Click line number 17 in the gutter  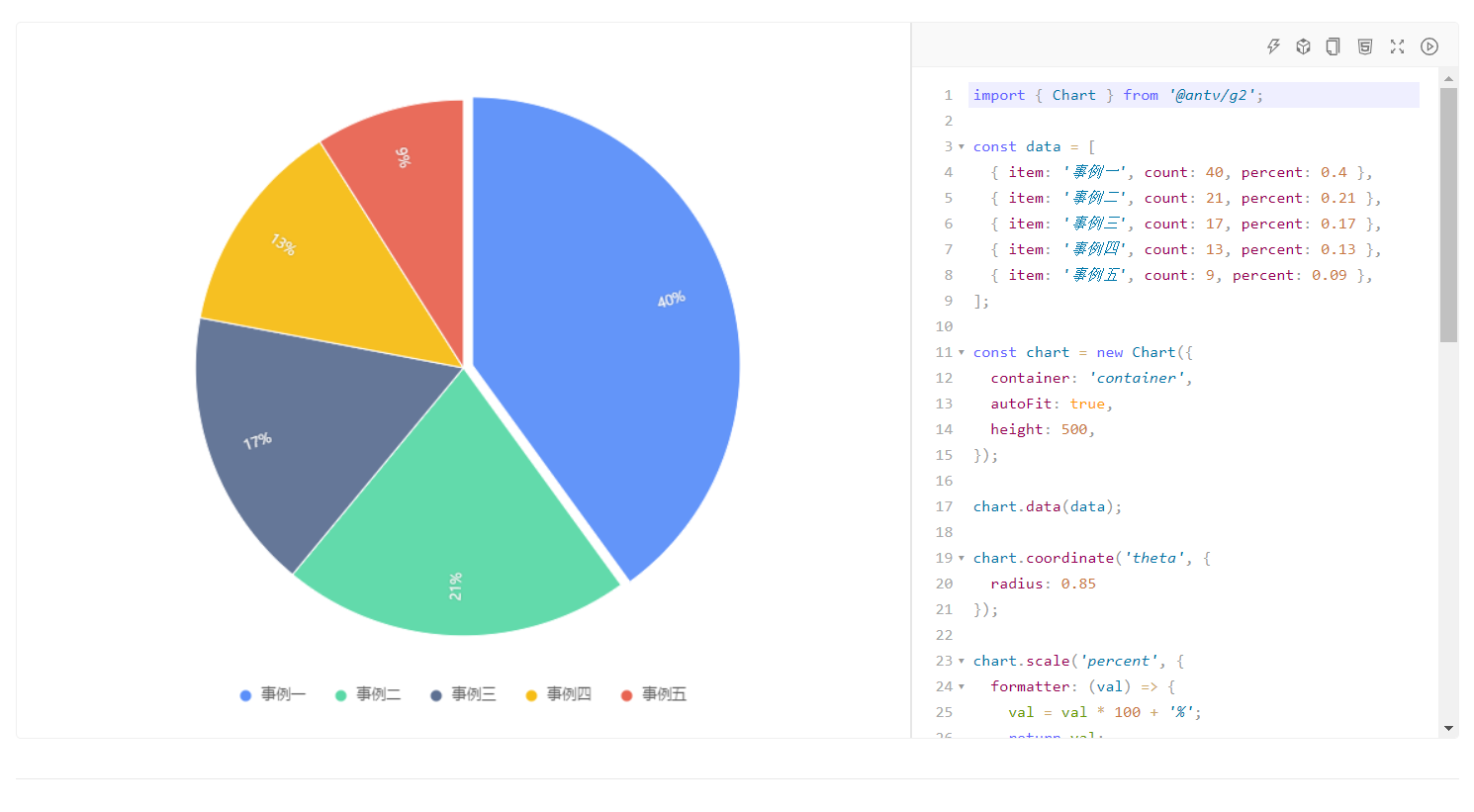pyautogui.click(x=944, y=506)
